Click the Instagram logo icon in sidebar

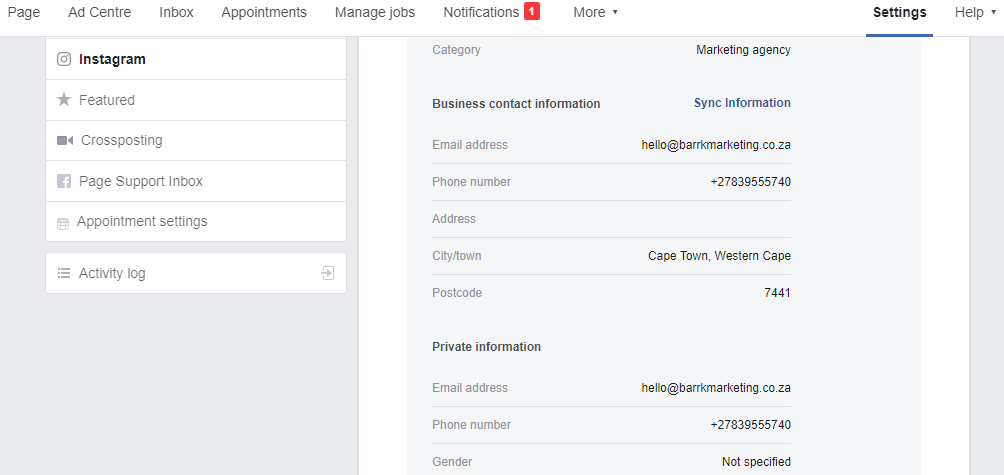click(64, 59)
